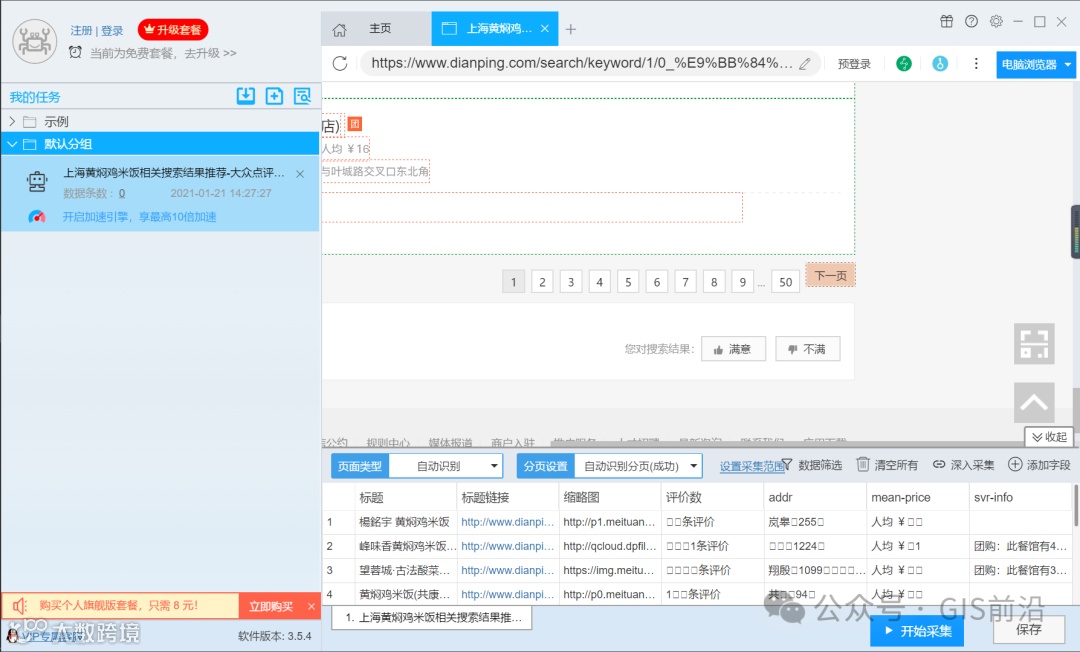Click cell 楊銘宇 黄焖鸡米饭
The height and width of the screenshot is (652, 1080).
(404, 522)
